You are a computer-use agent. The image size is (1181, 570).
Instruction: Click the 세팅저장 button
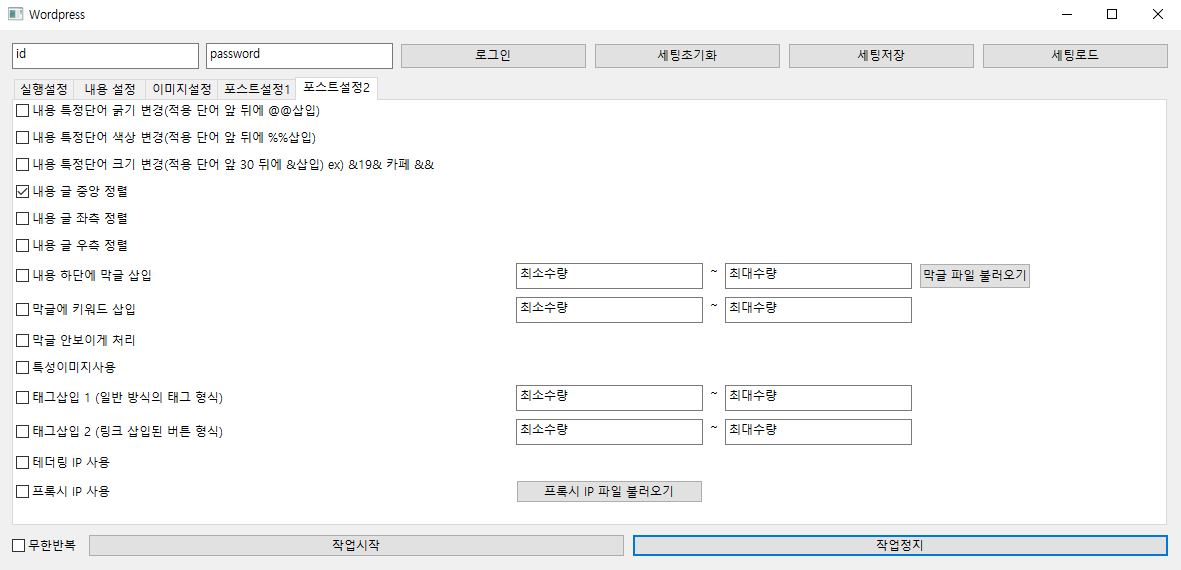[881, 56]
